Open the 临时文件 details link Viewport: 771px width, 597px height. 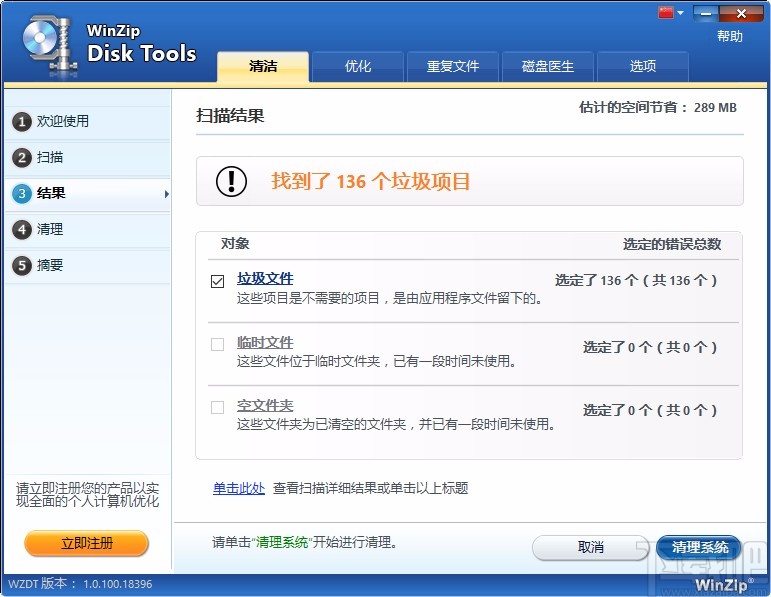pyautogui.click(x=265, y=342)
